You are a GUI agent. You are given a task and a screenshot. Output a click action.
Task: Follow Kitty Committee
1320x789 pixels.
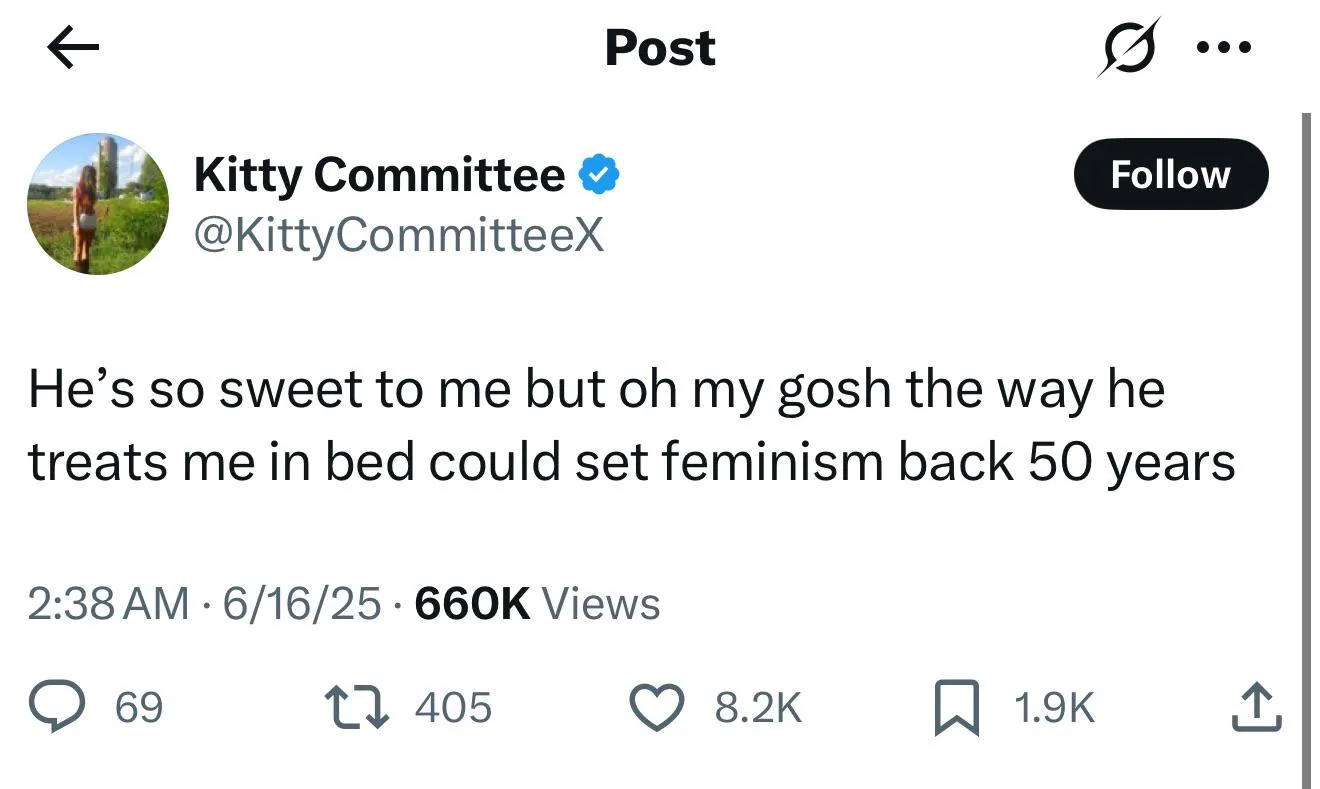[1170, 175]
